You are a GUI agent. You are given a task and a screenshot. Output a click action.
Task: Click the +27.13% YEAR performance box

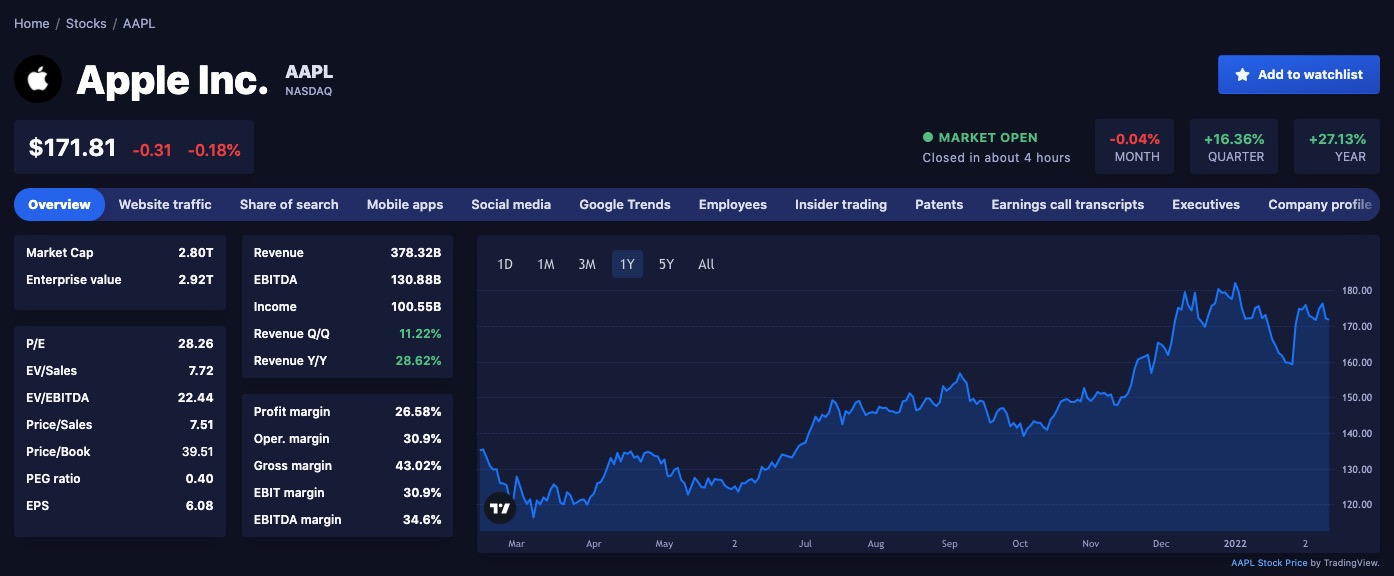[1336, 147]
